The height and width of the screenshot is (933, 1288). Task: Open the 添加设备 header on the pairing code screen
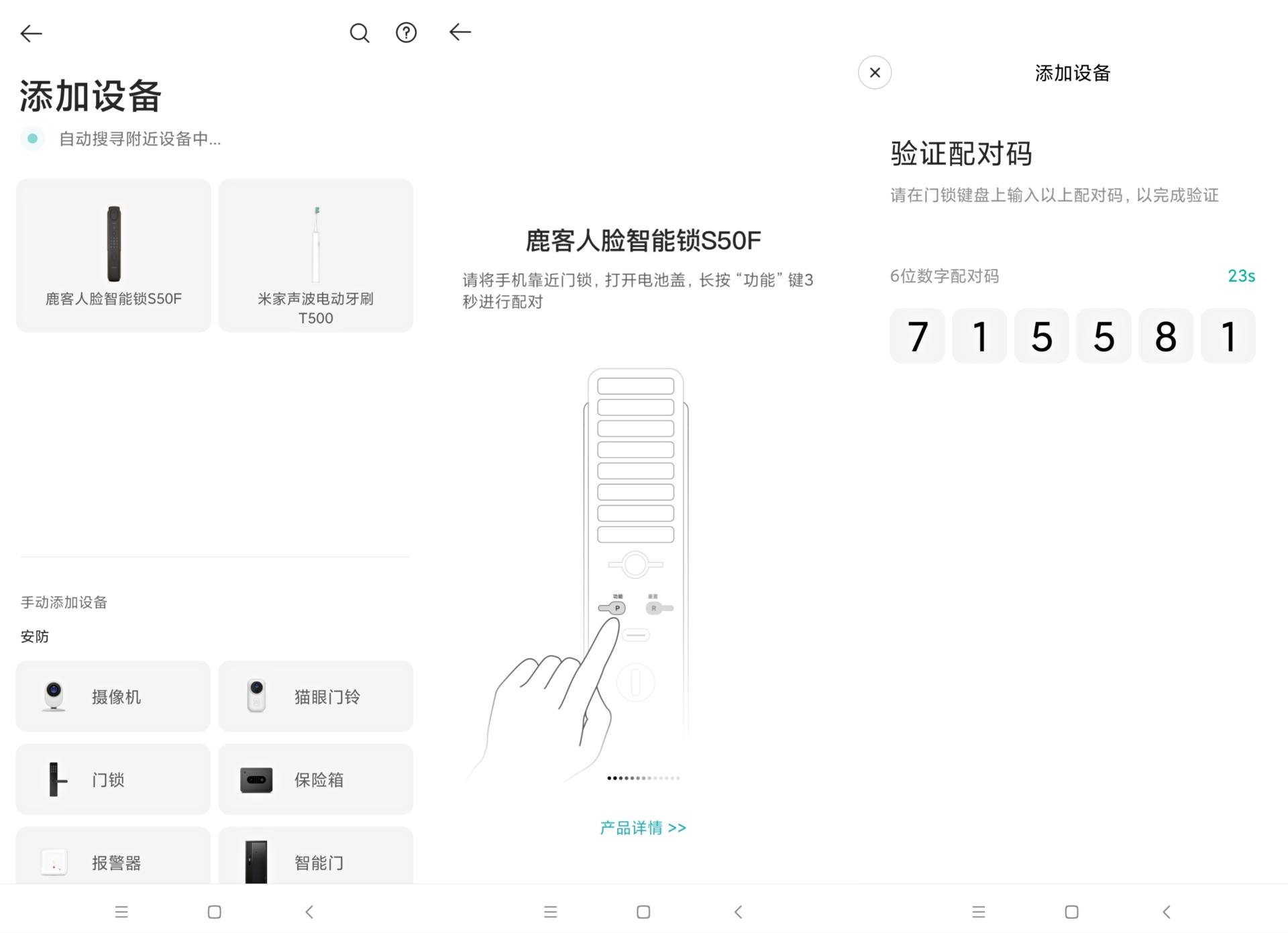(x=1071, y=74)
